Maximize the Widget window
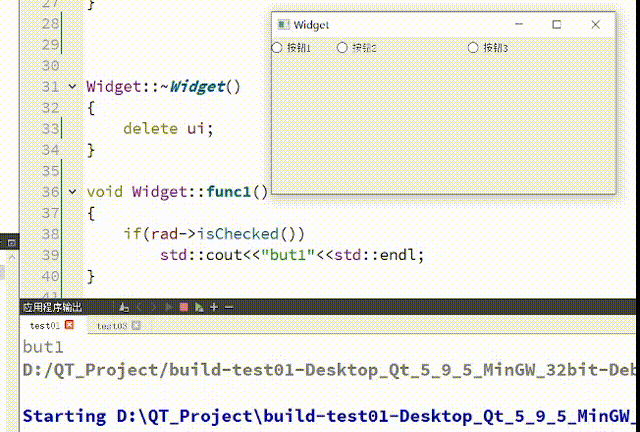Screen dimensions: 640x432 pos(557,24)
